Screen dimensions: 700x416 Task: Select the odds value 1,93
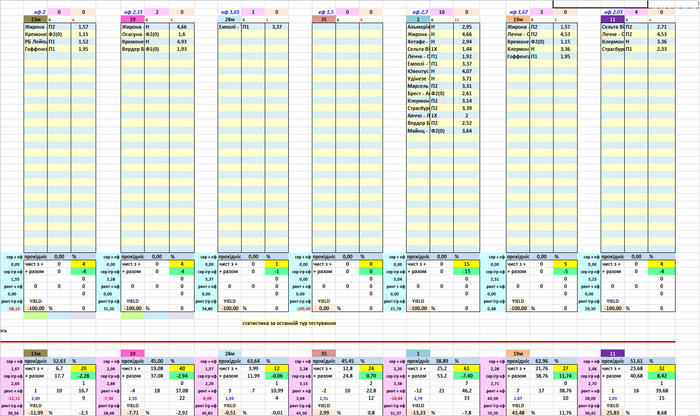click(182, 49)
